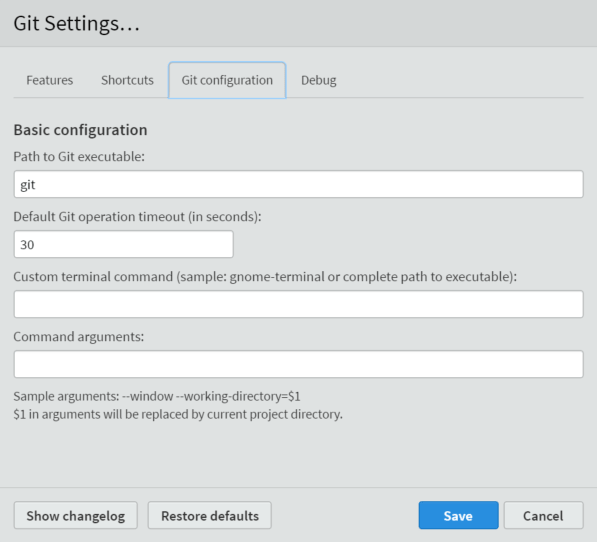
Task: Click the 'Path to Git executable:' label
Action: 79,156
